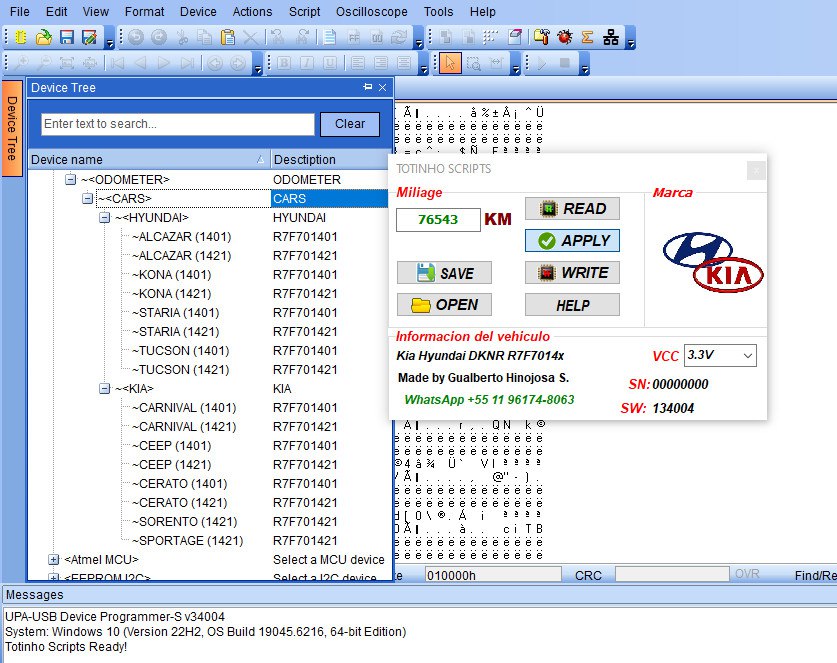Pin the Device Tree panel
The height and width of the screenshot is (663, 837).
tap(367, 88)
